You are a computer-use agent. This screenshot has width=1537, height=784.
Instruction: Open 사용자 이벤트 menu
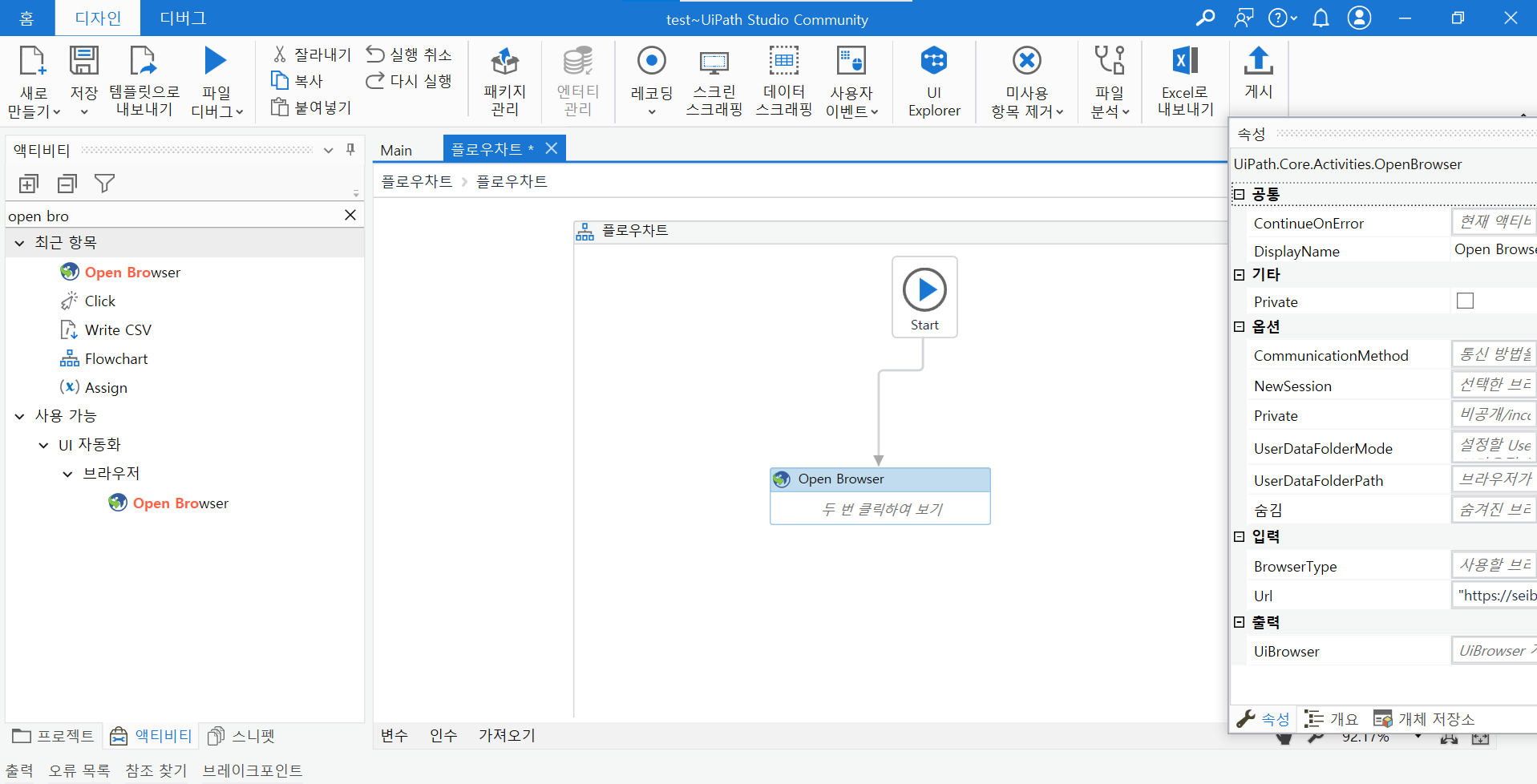pos(851,82)
